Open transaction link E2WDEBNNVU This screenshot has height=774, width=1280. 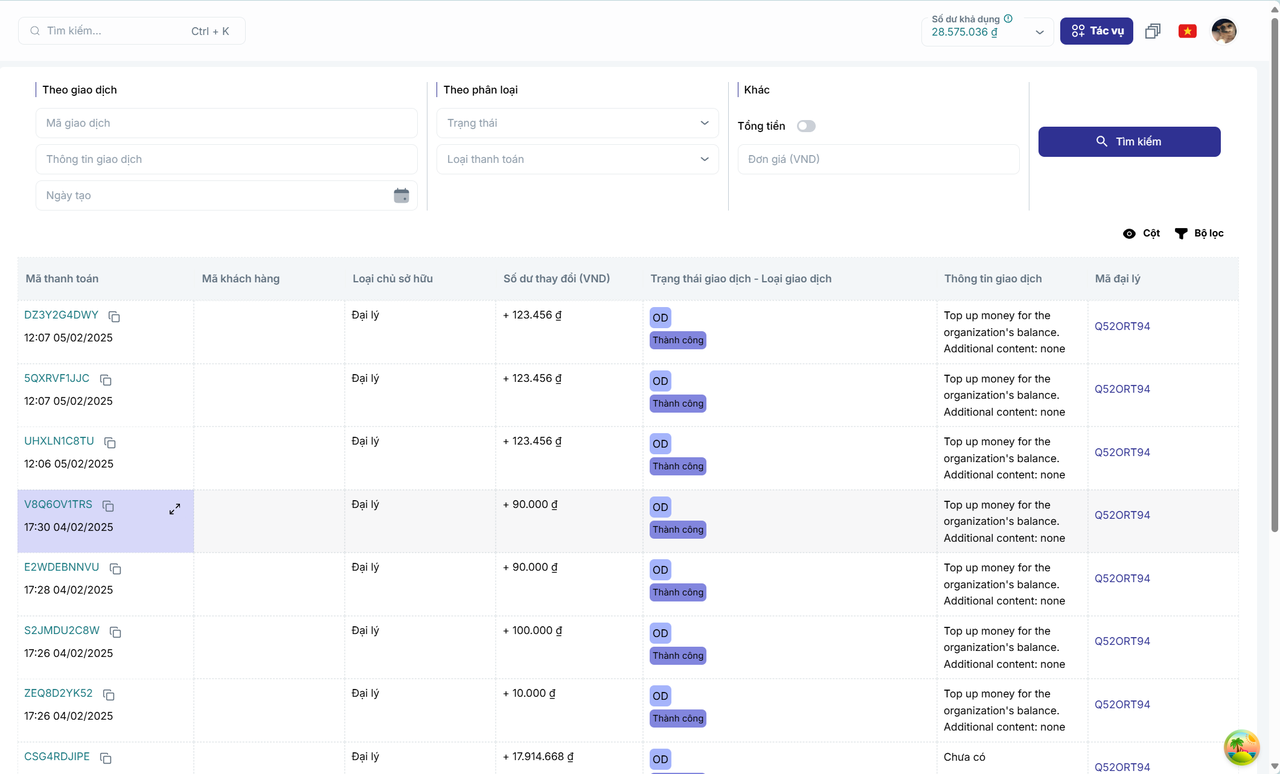pos(62,567)
